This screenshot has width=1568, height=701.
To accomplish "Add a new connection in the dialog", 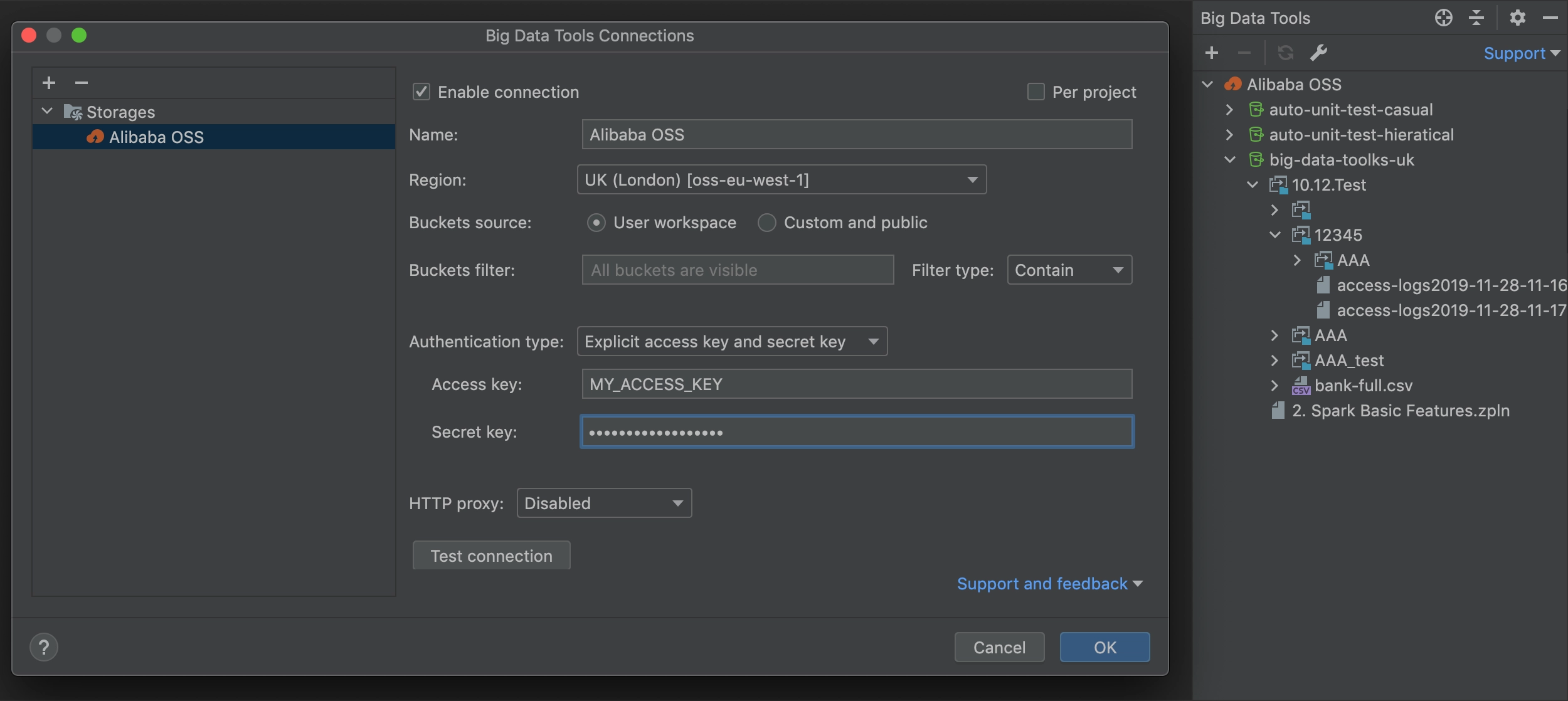I will (x=49, y=83).
